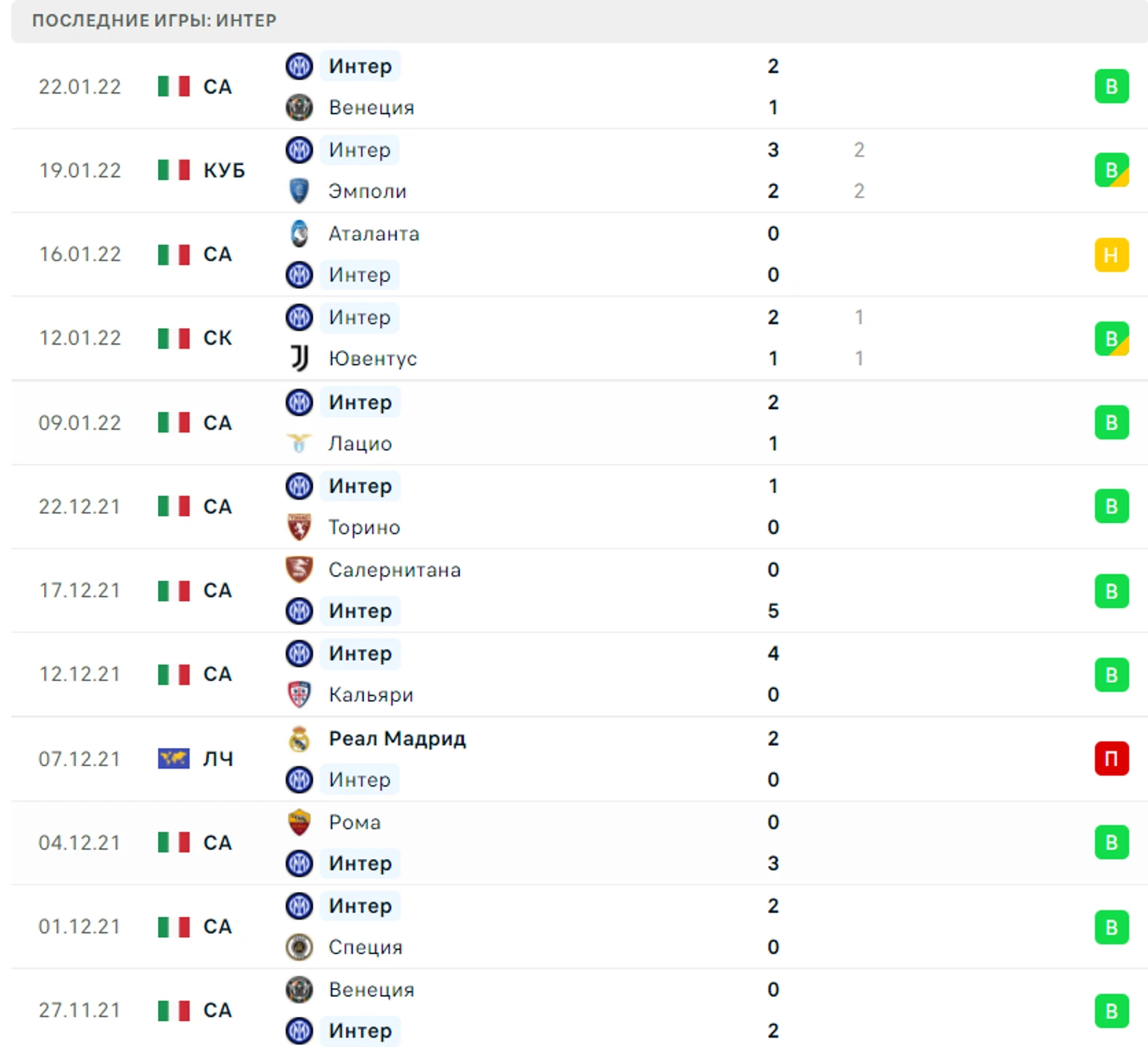Image resolution: width=1148 pixels, height=1047 pixels.
Task: Click the Juventus club logo
Action: (x=299, y=359)
